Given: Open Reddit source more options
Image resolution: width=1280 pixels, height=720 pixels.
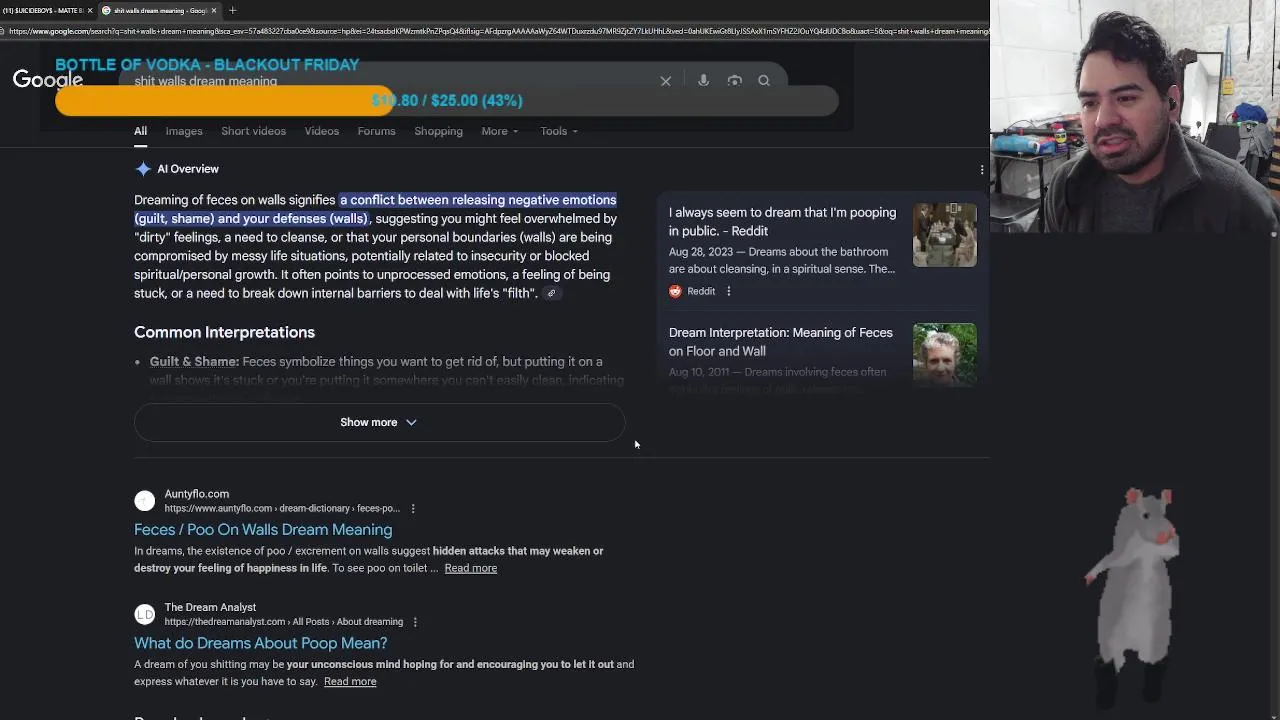Looking at the screenshot, I should (728, 291).
